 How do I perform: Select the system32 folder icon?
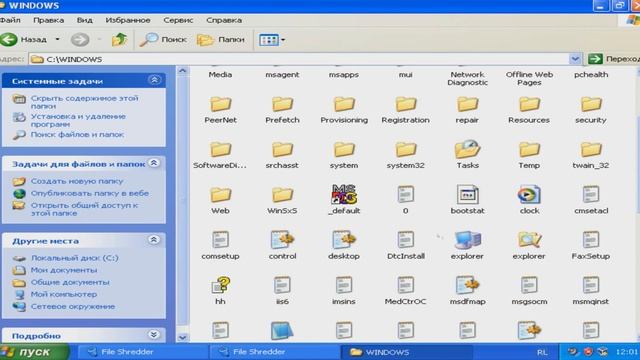tap(405, 149)
